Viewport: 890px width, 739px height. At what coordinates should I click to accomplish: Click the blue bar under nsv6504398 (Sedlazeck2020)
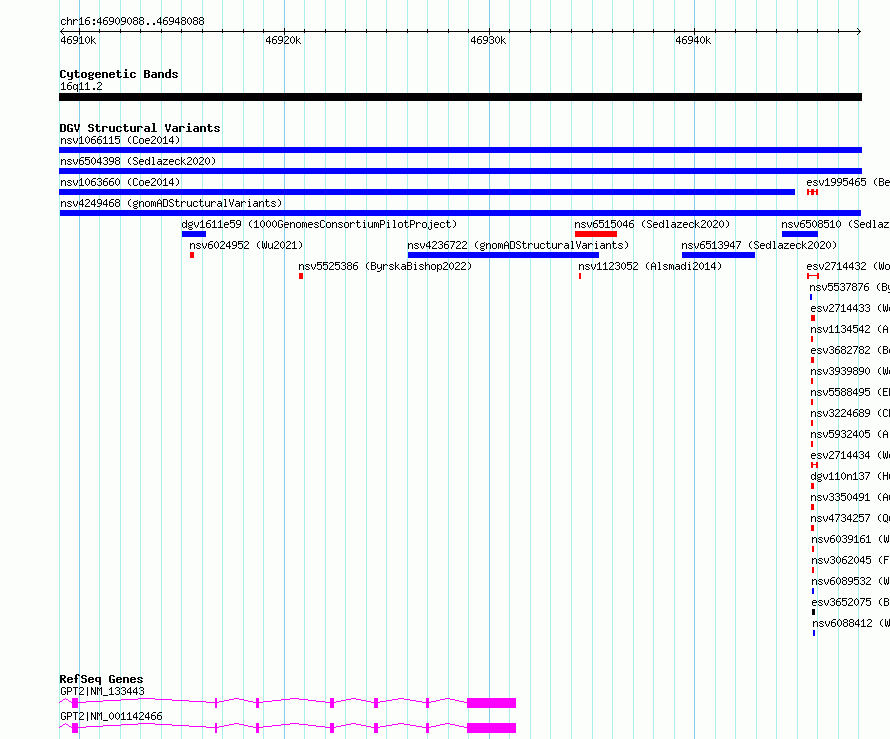coord(460,171)
